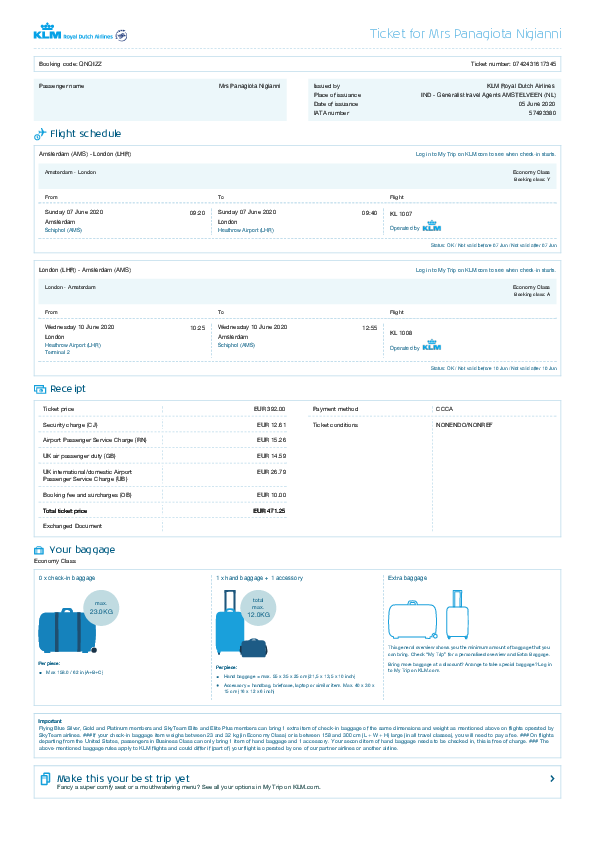
Task: Click the blue hand baggage trolley illustration
Action: pyautogui.click(x=229, y=622)
